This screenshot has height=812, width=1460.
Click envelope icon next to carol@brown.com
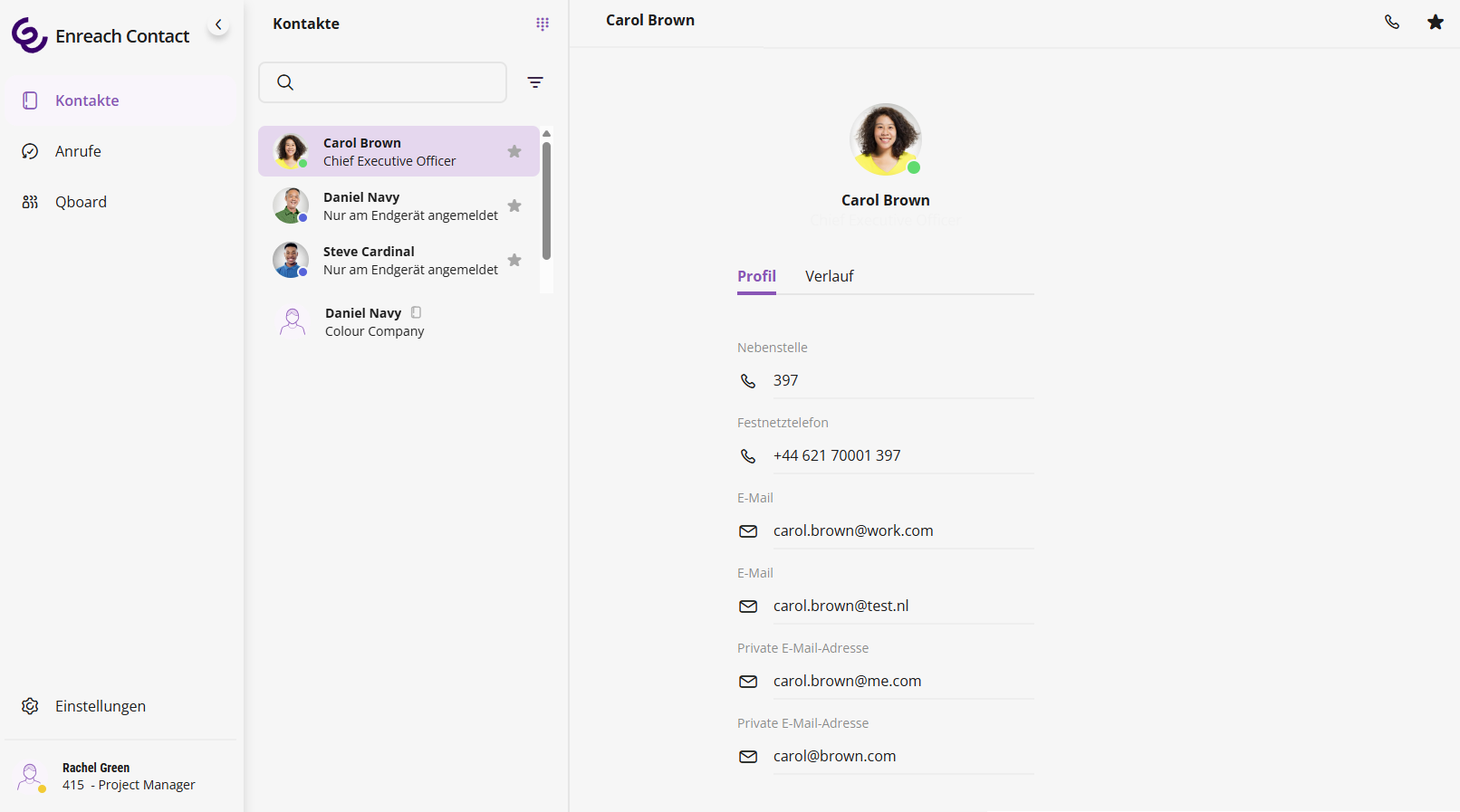point(748,757)
